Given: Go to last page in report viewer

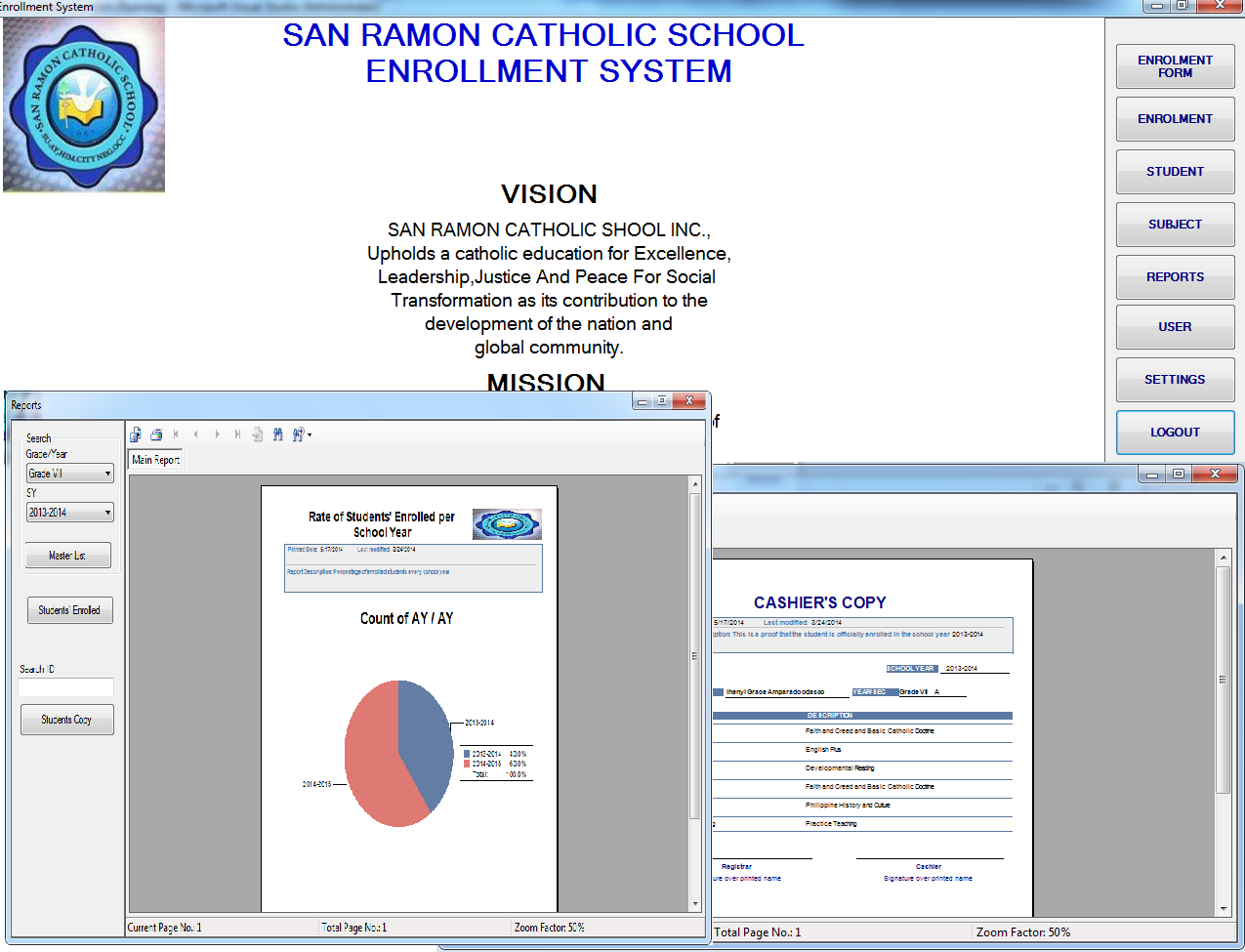Looking at the screenshot, I should pyautogui.click(x=237, y=435).
